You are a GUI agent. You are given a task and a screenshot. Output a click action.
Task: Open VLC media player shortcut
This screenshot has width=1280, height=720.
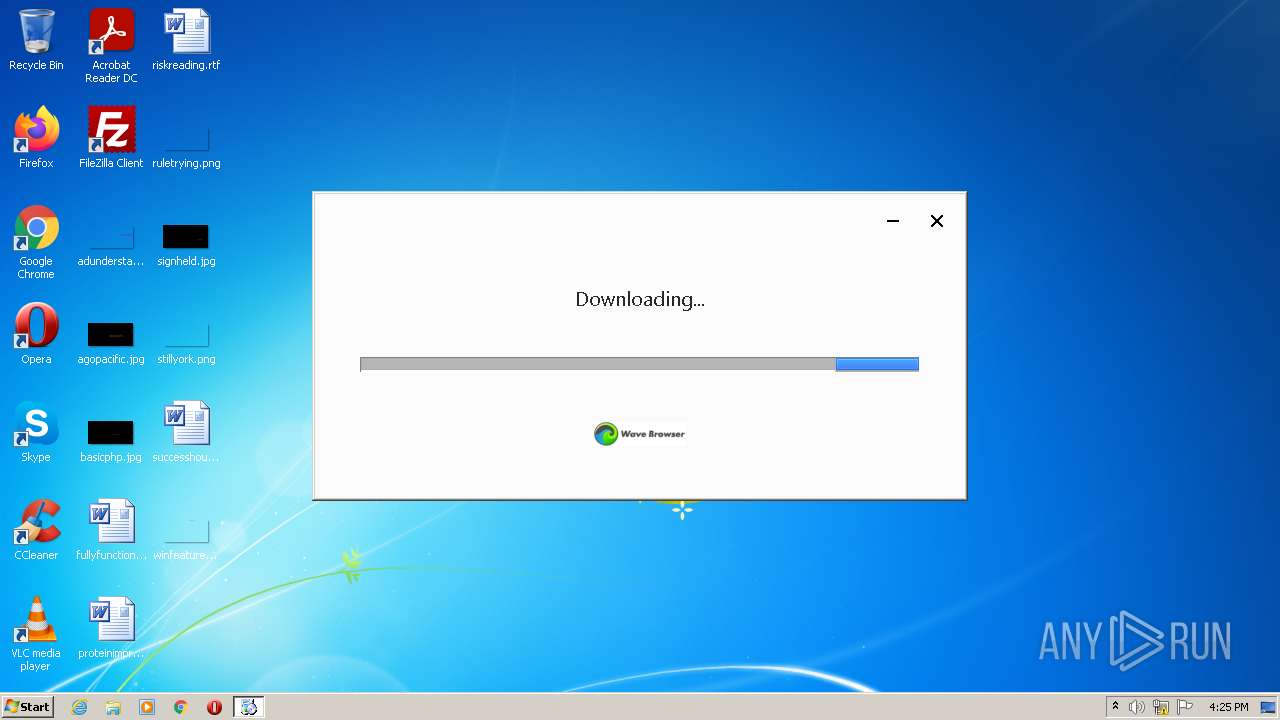[x=36, y=634]
